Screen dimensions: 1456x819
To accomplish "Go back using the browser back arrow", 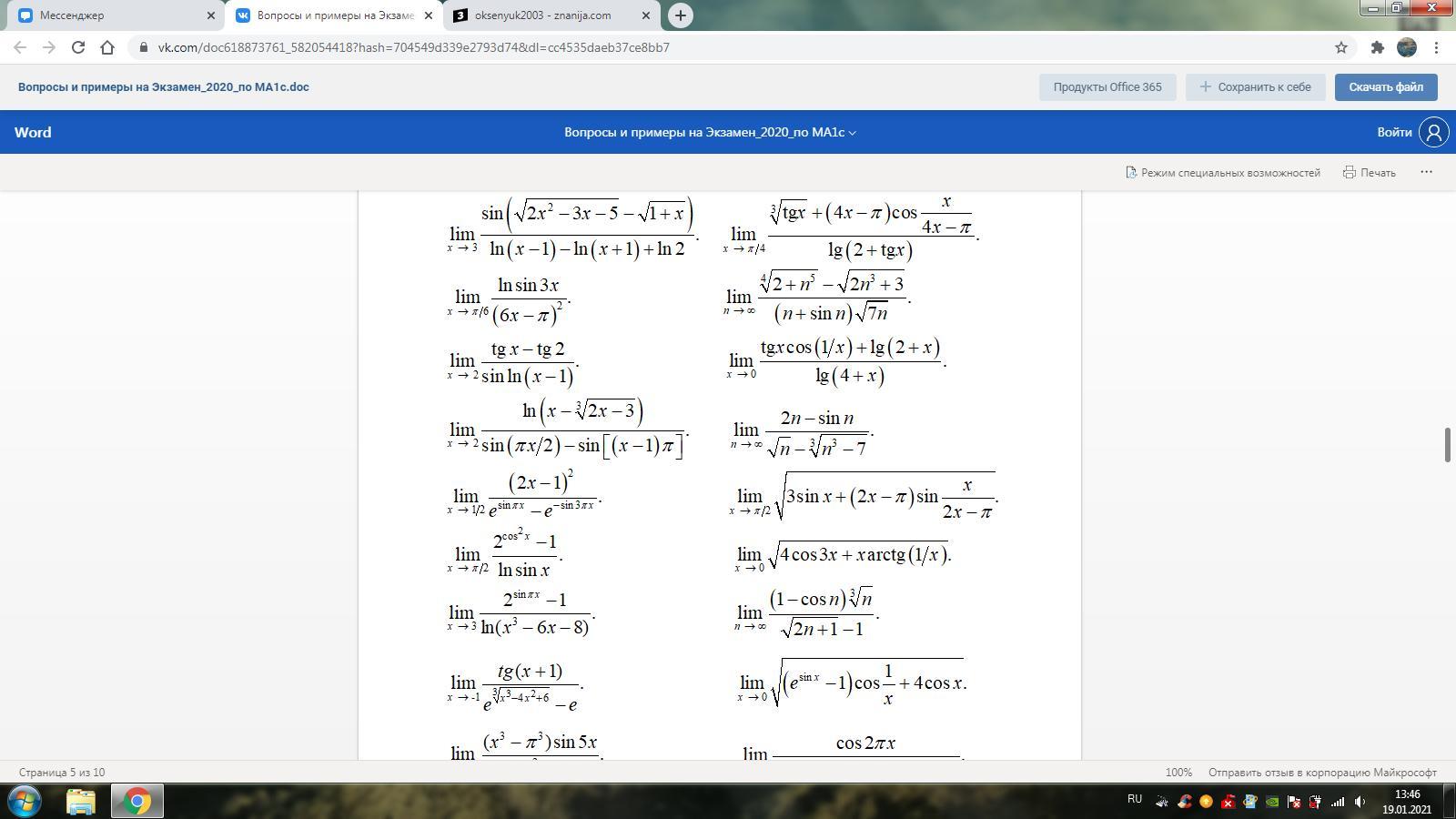I will (20, 47).
